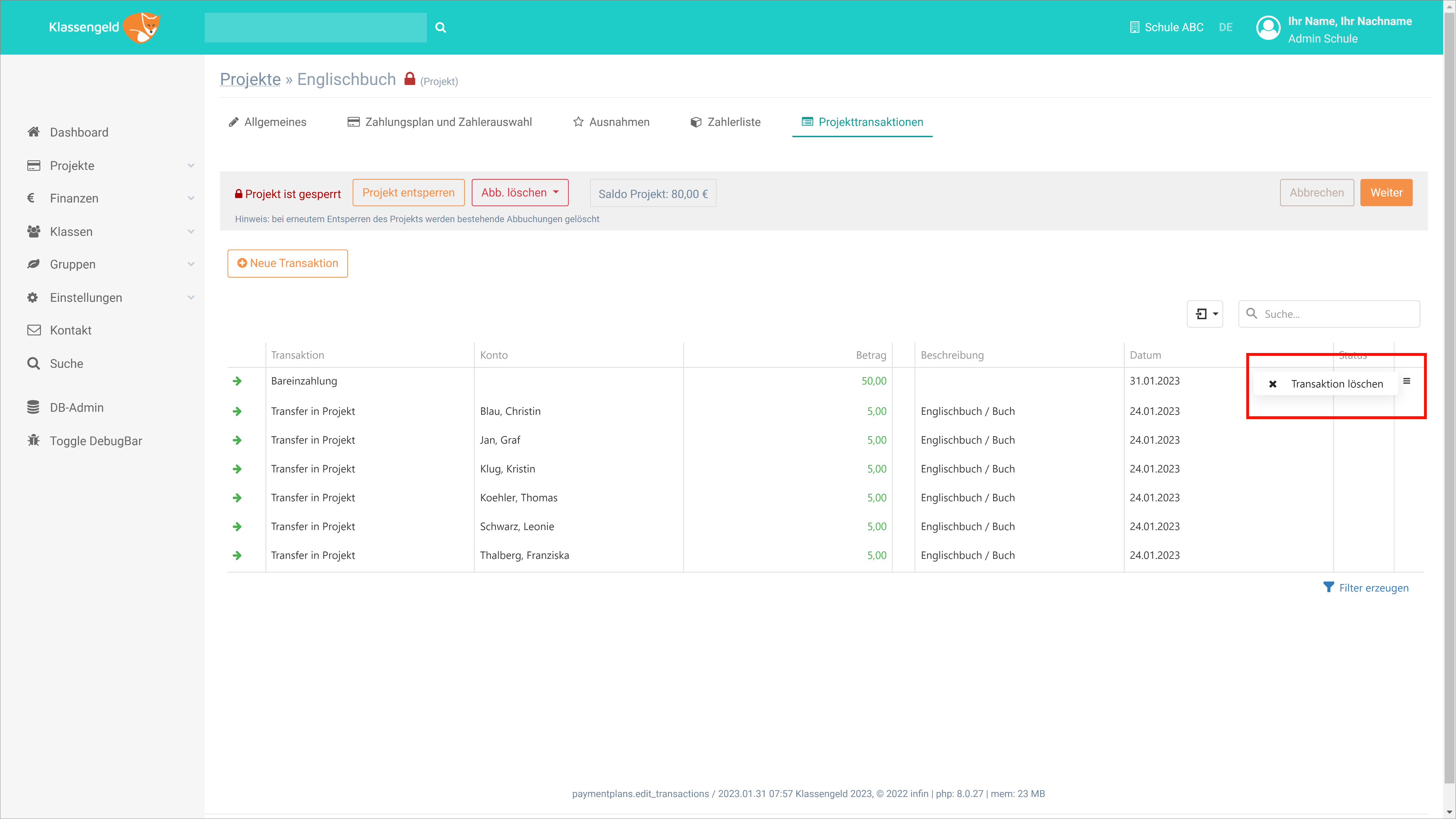1456x819 pixels.
Task: Click the Thalberg, Franziska account cell
Action: [525, 555]
